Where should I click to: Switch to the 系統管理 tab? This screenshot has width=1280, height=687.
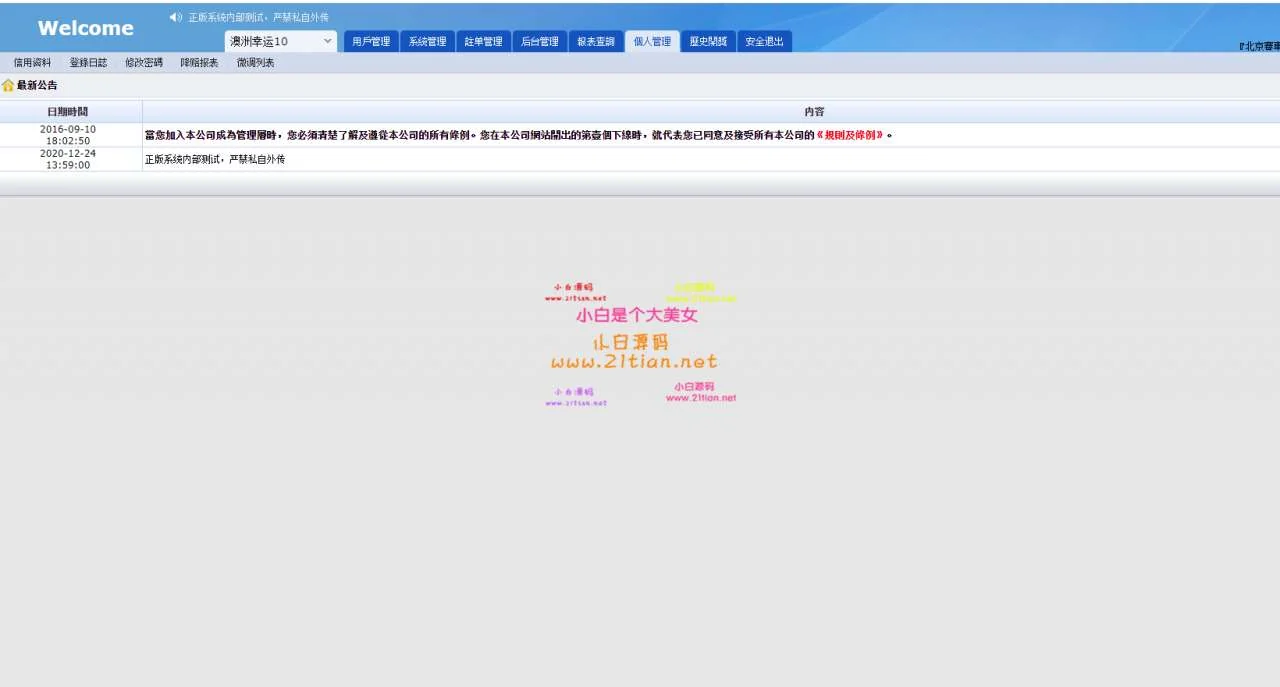(427, 42)
